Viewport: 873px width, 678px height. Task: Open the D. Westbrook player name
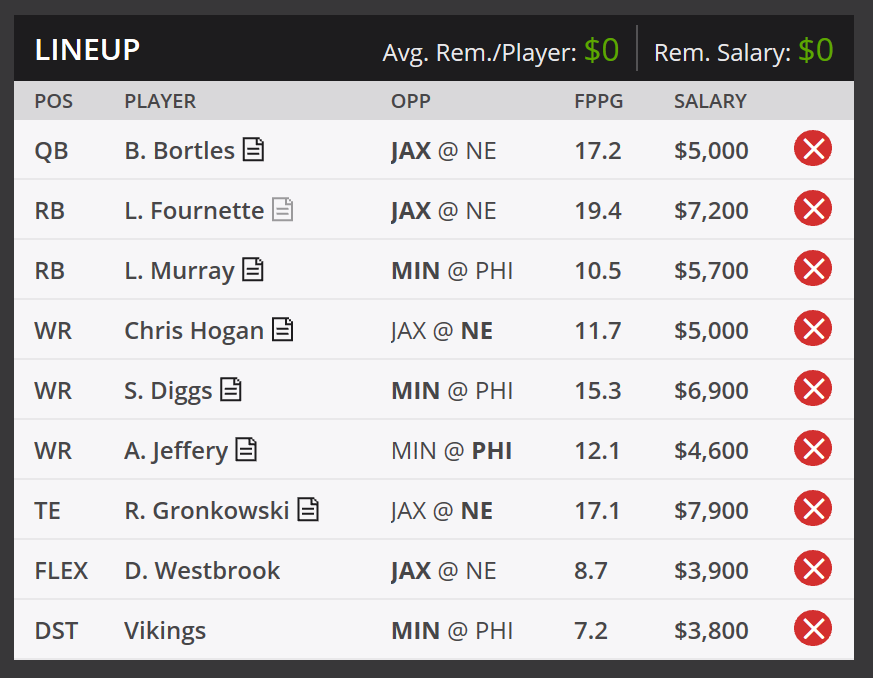202,571
